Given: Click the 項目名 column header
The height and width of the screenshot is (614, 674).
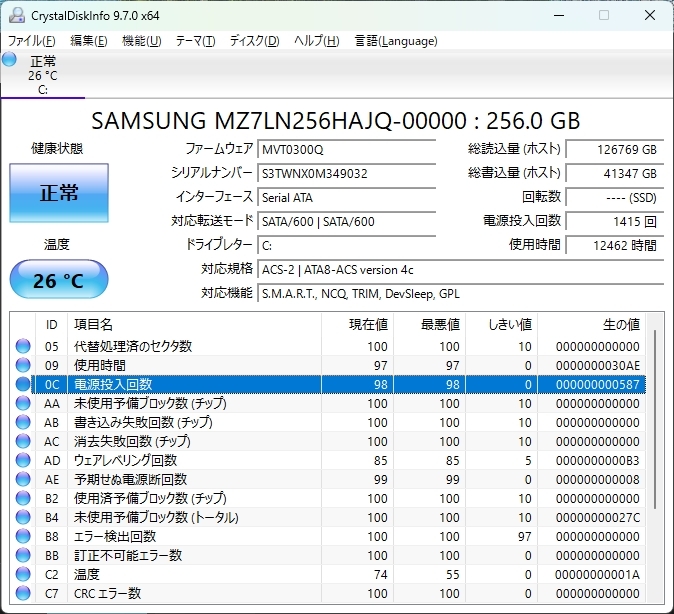Looking at the screenshot, I should click(x=194, y=324).
